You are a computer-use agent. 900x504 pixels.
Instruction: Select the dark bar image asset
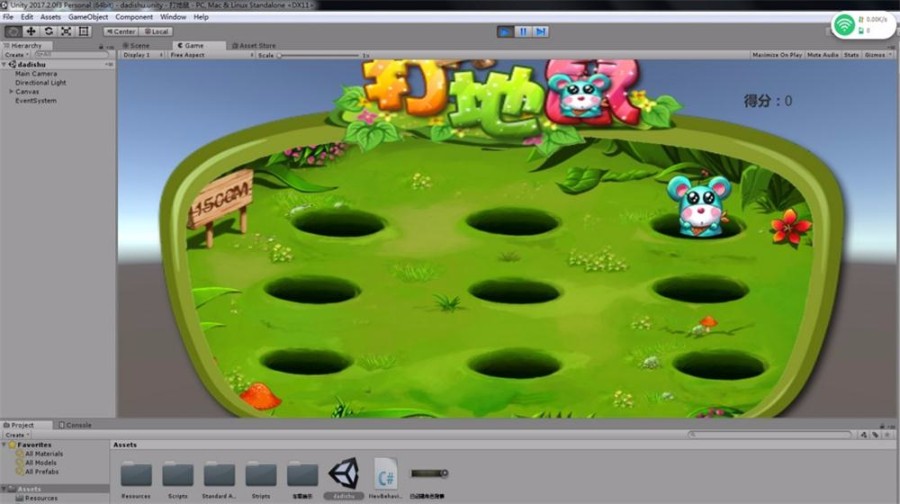(x=429, y=474)
